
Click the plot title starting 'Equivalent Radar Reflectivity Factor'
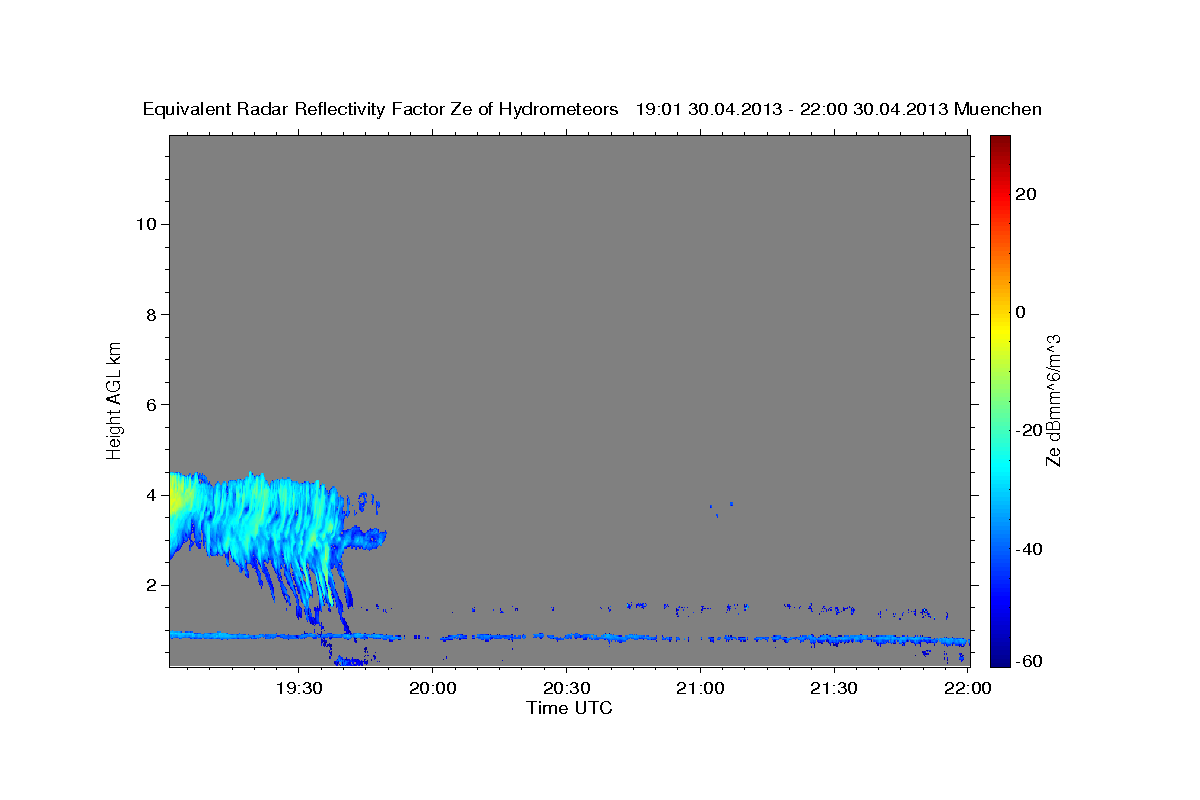click(592, 109)
